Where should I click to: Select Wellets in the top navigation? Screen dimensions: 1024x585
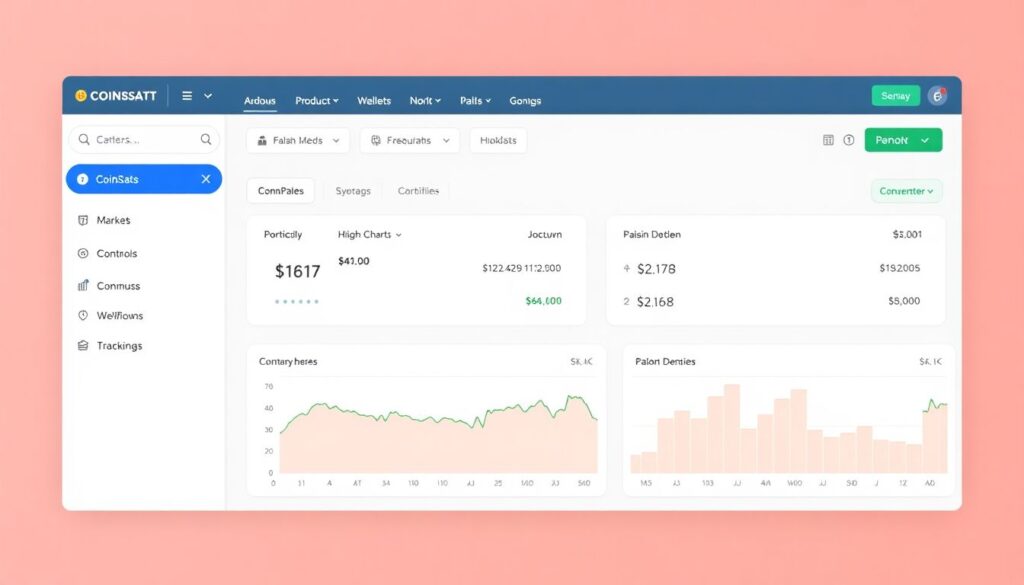click(x=374, y=101)
